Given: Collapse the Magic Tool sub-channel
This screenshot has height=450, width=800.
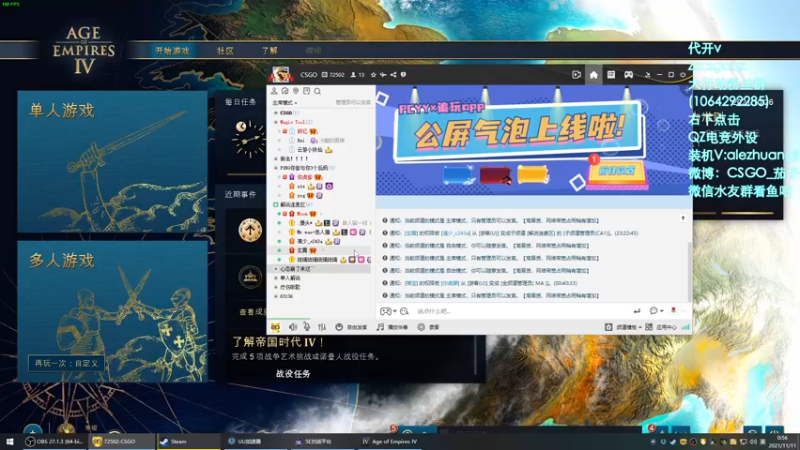Looking at the screenshot, I should point(276,122).
